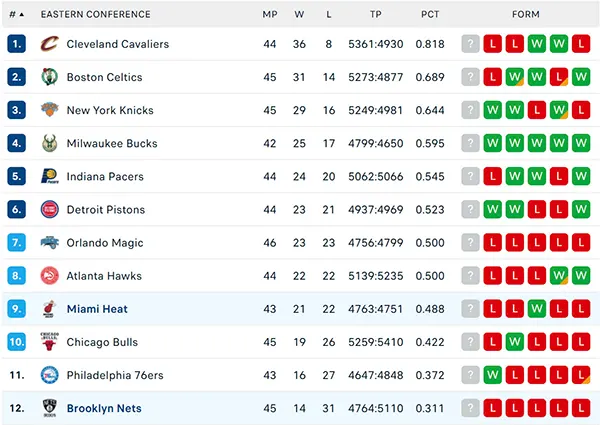The width and height of the screenshot is (600, 425).
Task: Click Milwaukee Bucks' last green W form badge
Action: click(x=581, y=143)
